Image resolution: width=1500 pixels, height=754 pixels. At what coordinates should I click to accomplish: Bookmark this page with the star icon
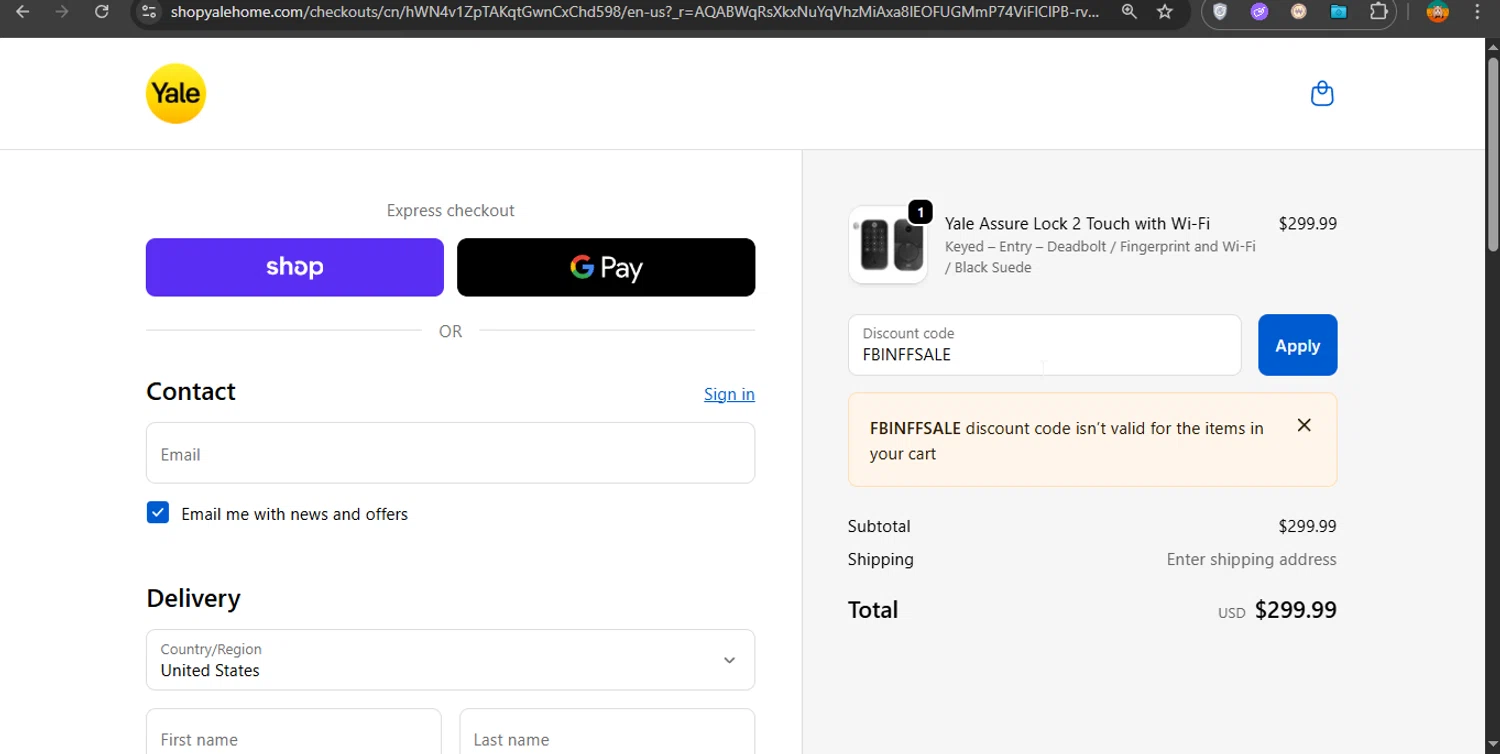(1165, 12)
